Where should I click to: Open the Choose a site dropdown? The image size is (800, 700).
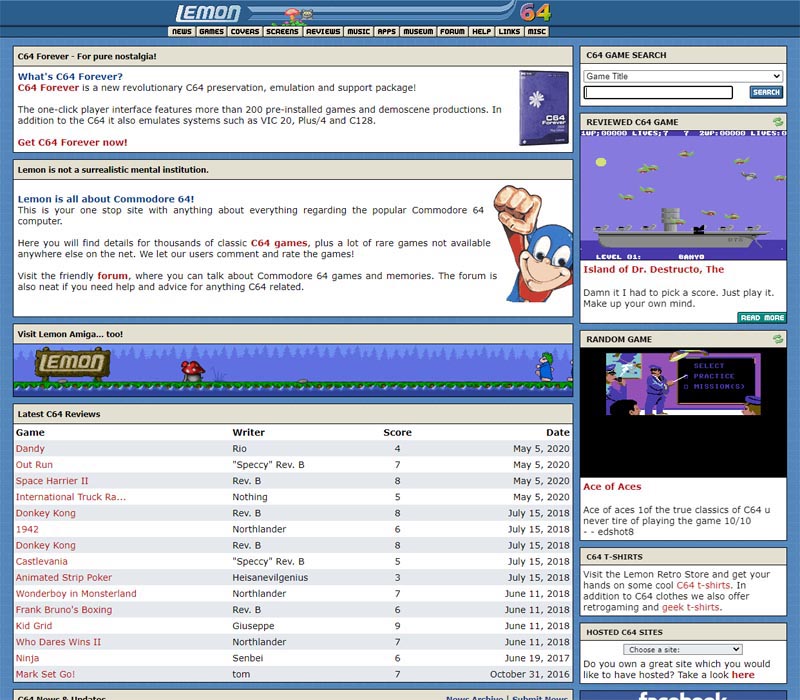(x=683, y=649)
